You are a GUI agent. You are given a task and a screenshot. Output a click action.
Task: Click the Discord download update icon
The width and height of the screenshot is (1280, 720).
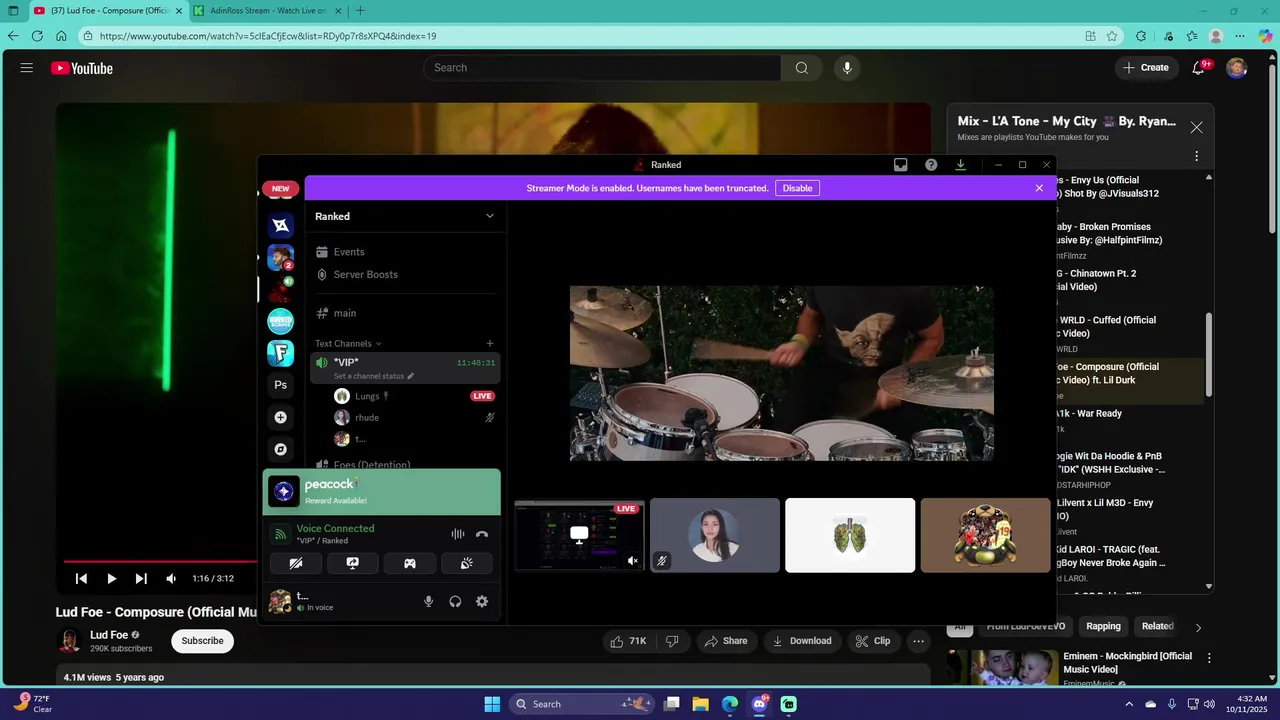[960, 165]
